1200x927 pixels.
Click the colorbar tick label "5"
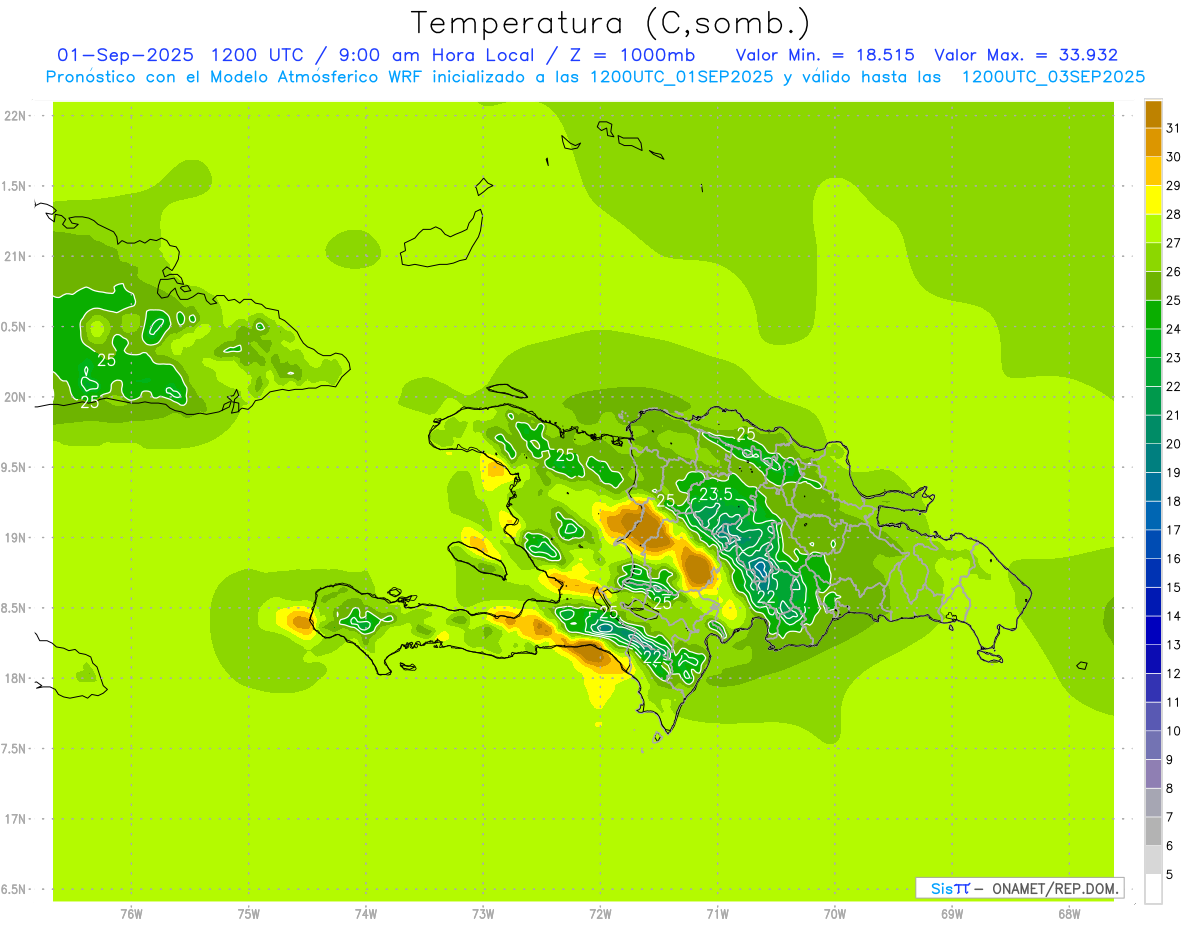[1170, 874]
